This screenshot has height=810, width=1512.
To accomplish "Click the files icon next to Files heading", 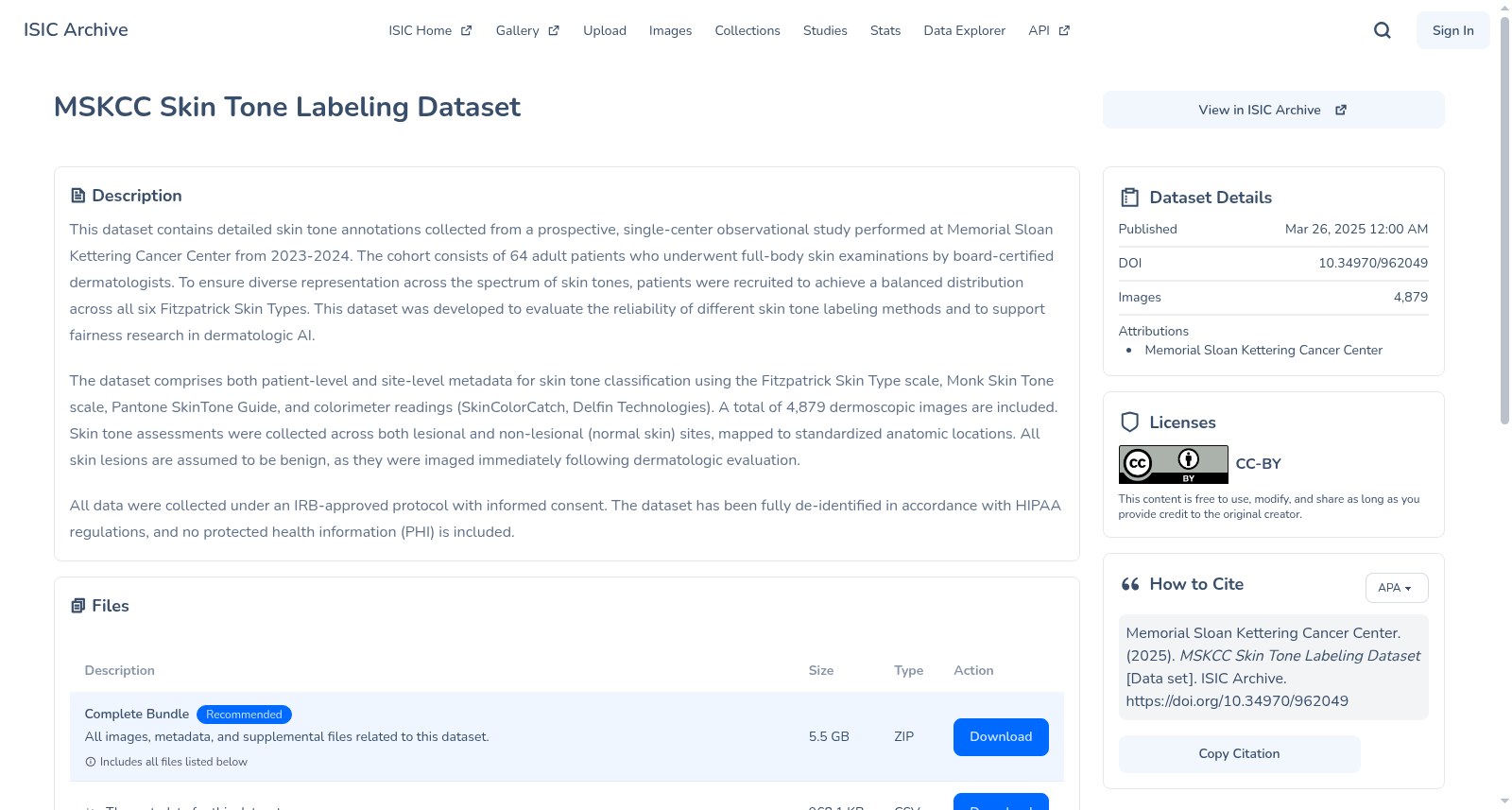I will pos(78,606).
